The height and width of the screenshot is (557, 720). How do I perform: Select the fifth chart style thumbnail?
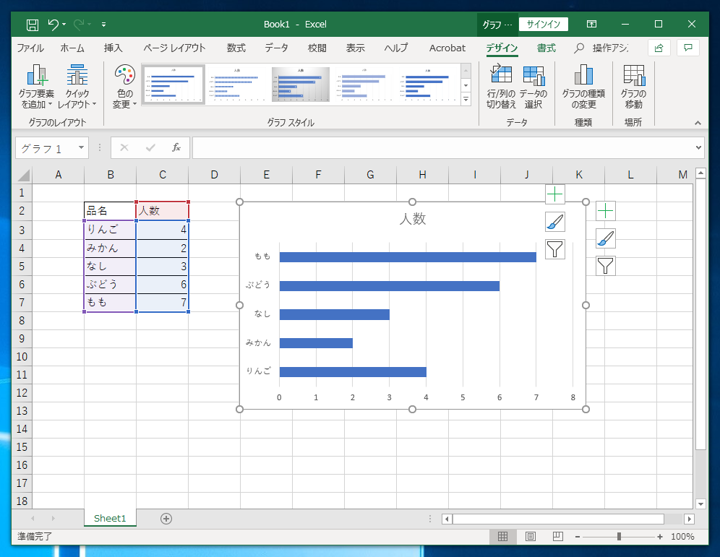point(427,84)
